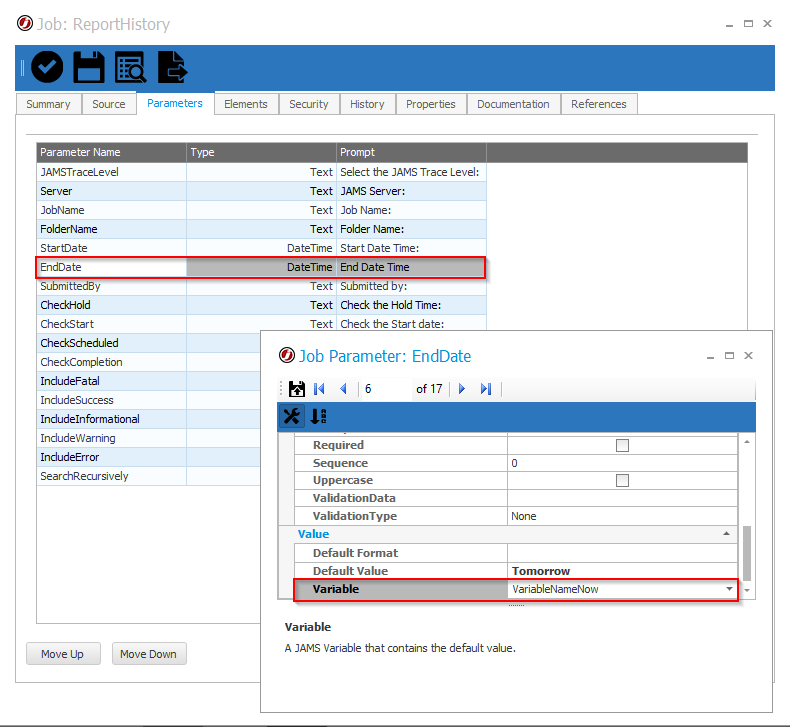790x727 pixels.
Task: Open the History tab
Action: (x=367, y=104)
